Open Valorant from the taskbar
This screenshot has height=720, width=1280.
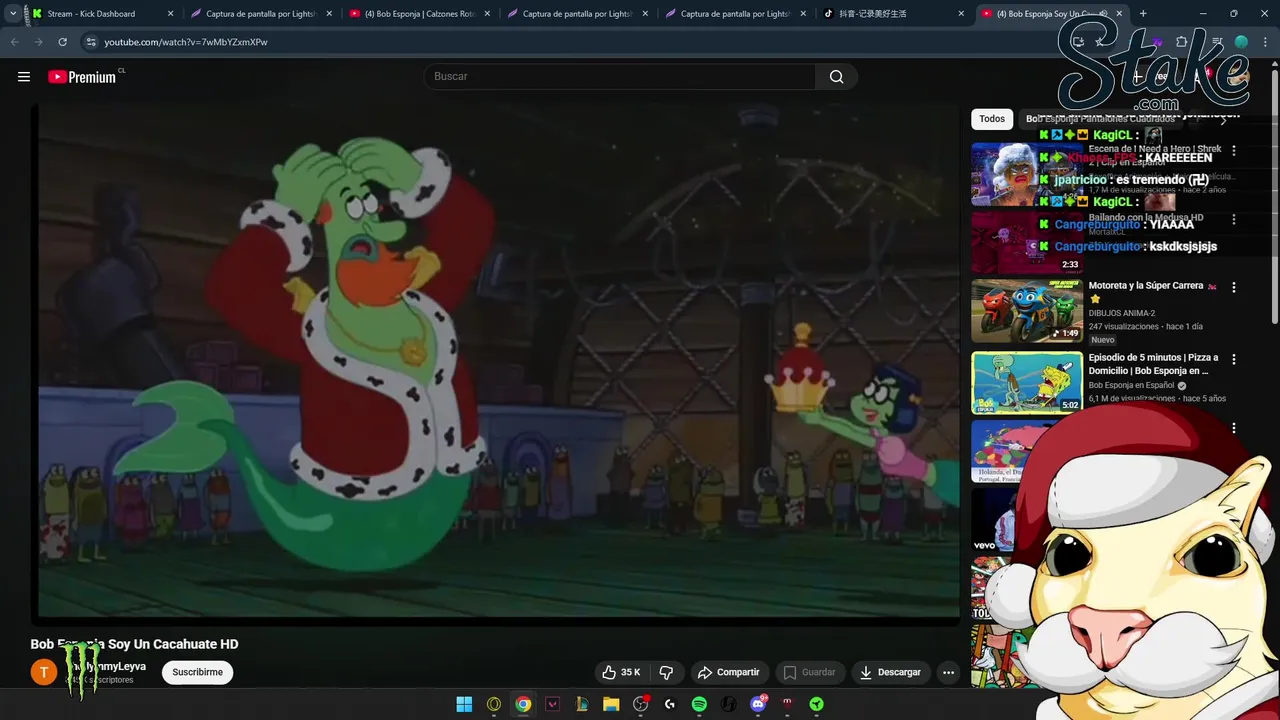pos(552,704)
